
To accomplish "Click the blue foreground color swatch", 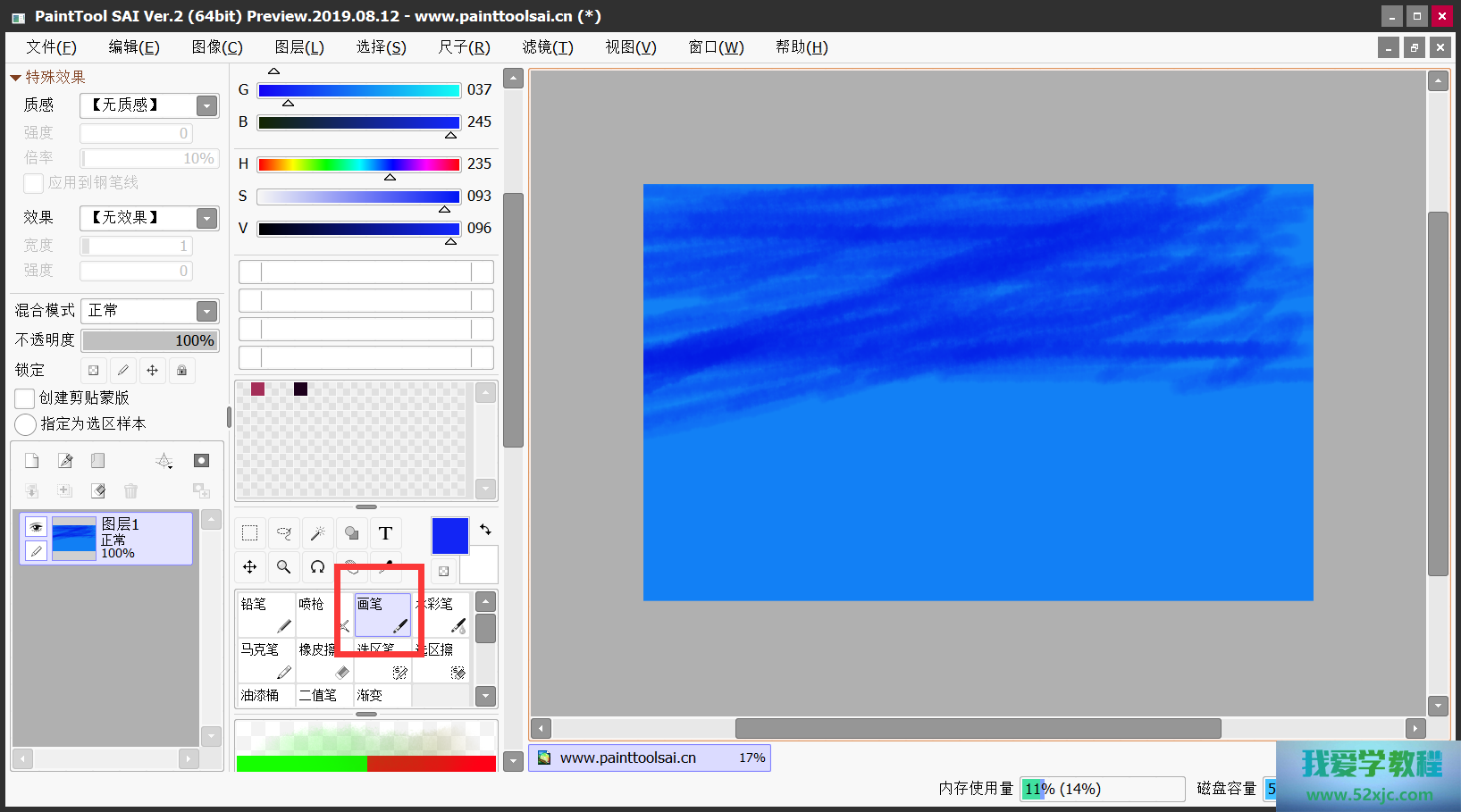I will [449, 536].
